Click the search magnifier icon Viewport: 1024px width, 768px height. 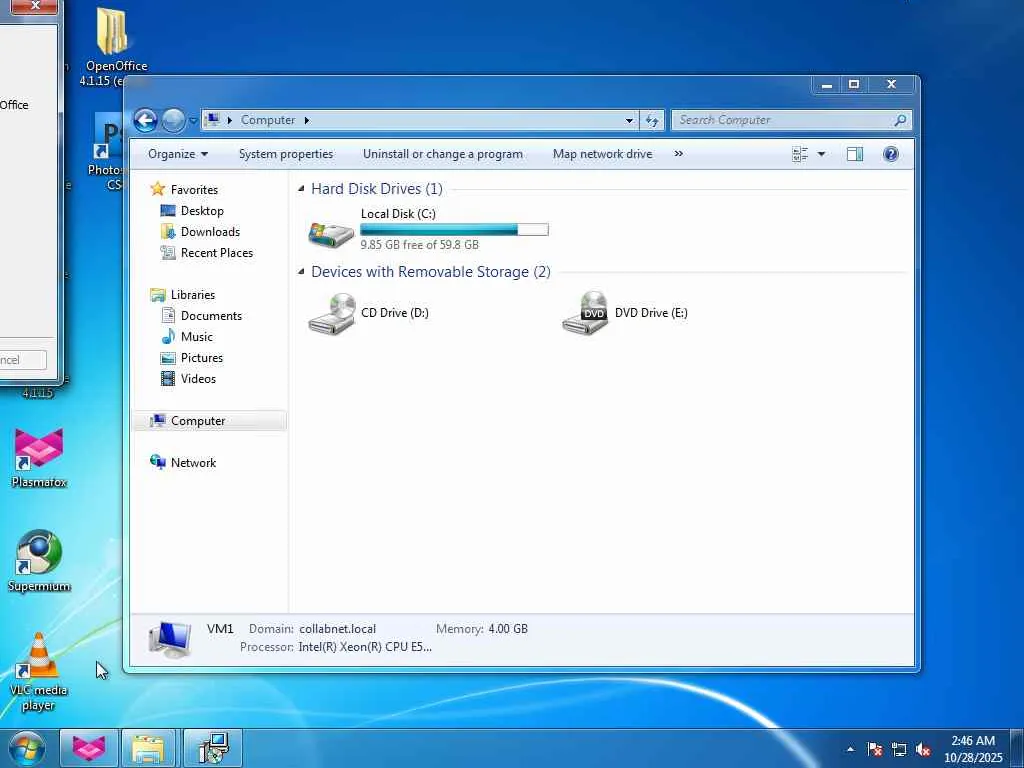(901, 120)
